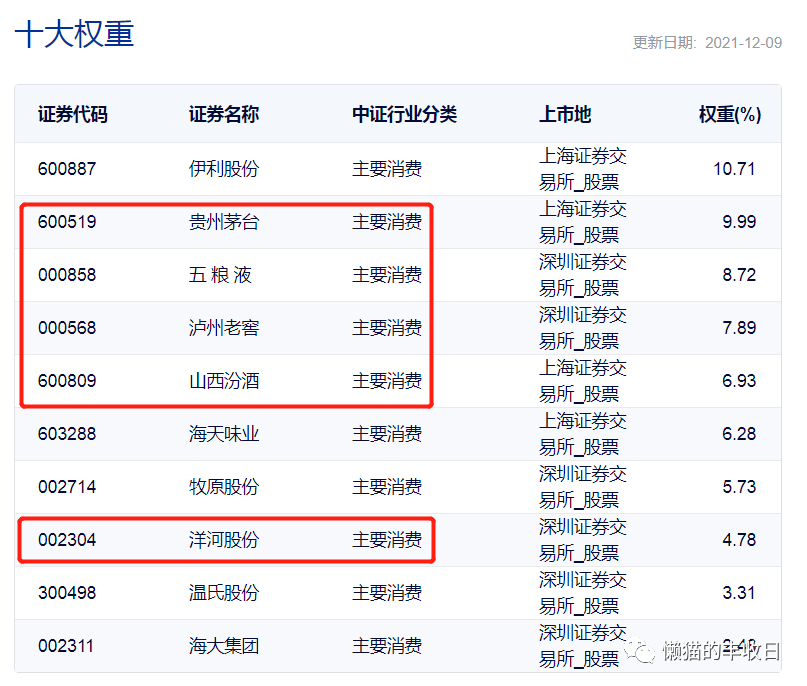Select the 洋河股份 security name
The height and width of the screenshot is (686, 807).
224,540
